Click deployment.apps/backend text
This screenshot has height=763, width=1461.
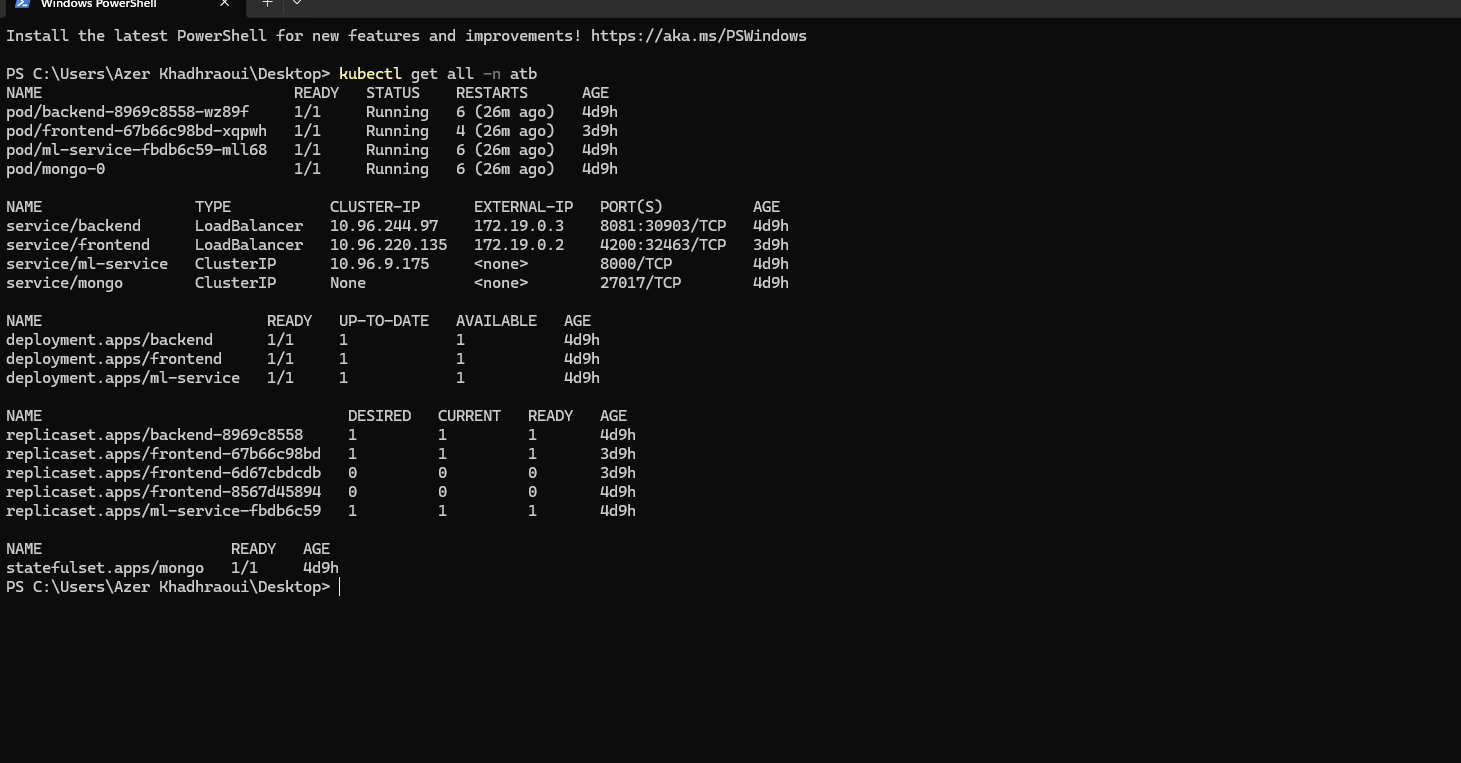point(109,340)
